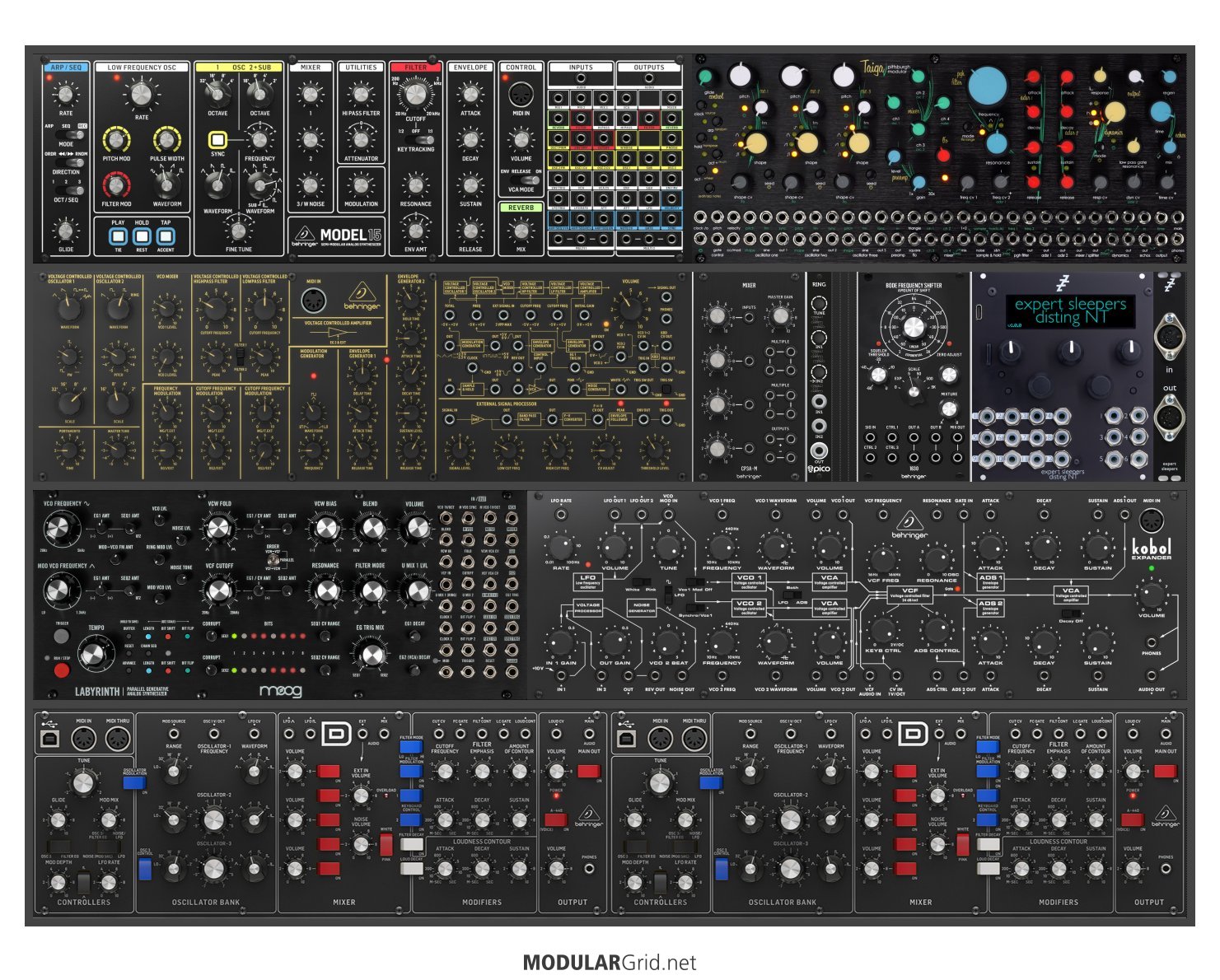Image resolution: width=1220 pixels, height=980 pixels.
Task: Click the Behringer logo beside the Model 15 name
Action: click(x=303, y=237)
